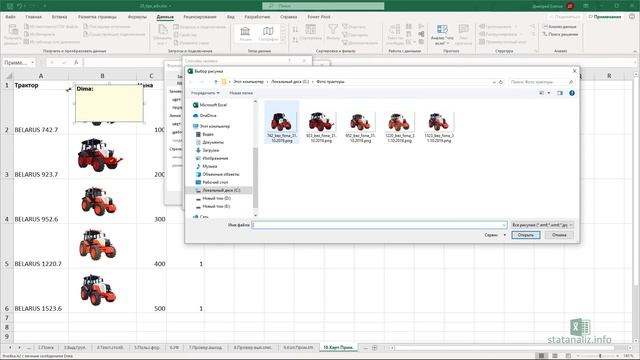
Task: Click Локальный диск (C:) in the address path
Action: (x=290, y=82)
